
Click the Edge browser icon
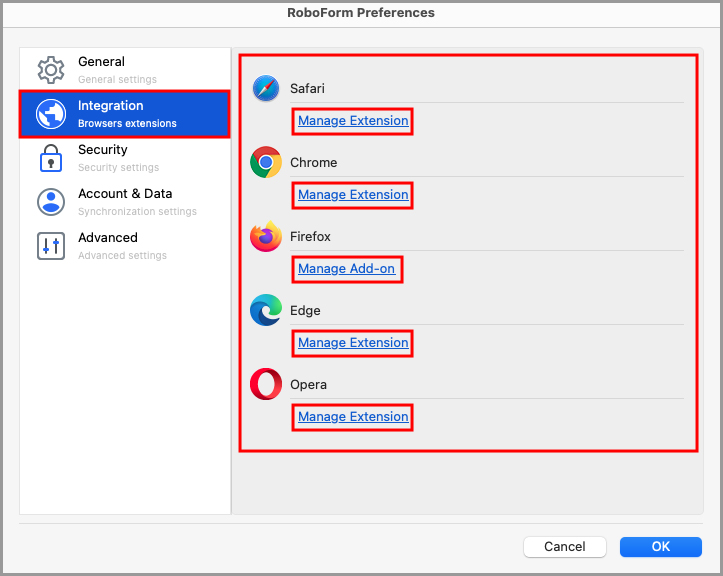point(266,310)
